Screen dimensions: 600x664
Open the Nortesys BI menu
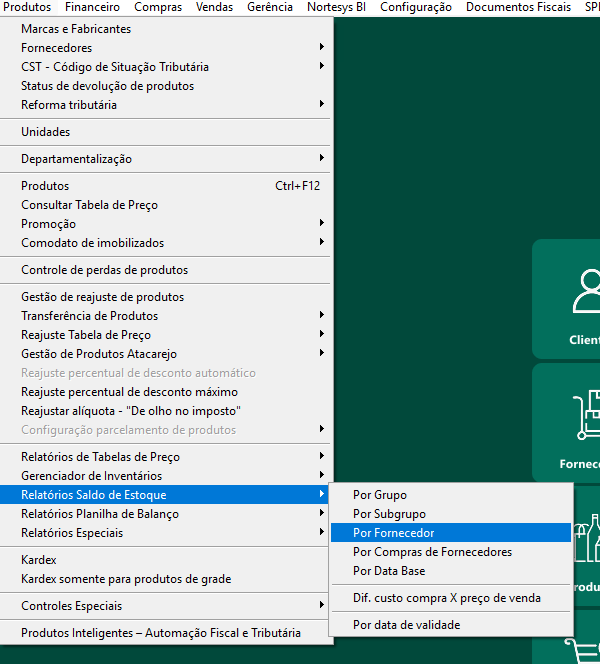[x=337, y=7]
